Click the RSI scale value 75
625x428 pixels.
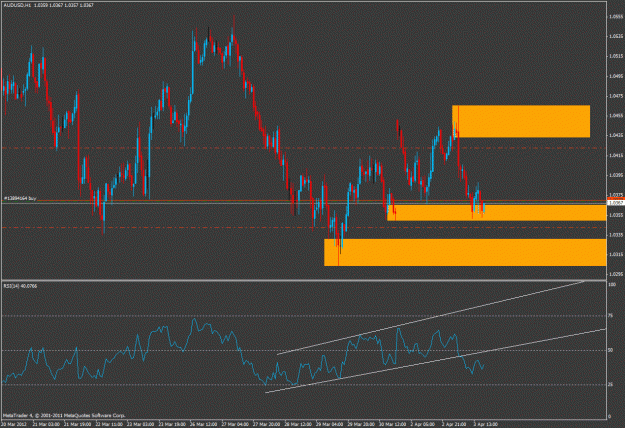pos(611,316)
